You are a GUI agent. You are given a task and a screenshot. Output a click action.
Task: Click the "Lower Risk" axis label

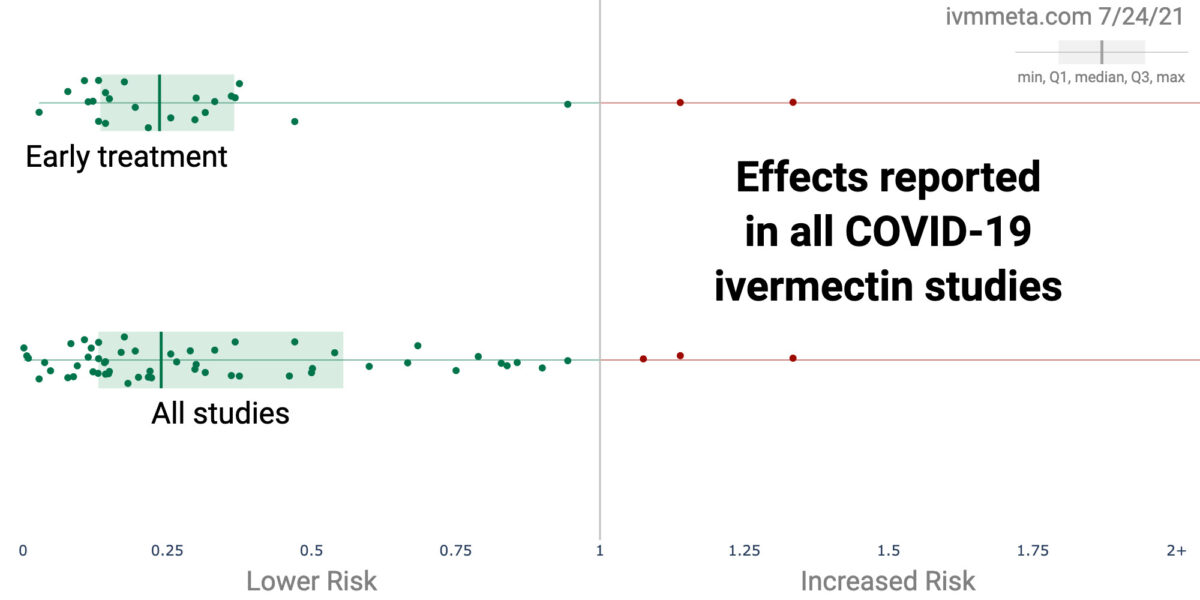tap(312, 580)
